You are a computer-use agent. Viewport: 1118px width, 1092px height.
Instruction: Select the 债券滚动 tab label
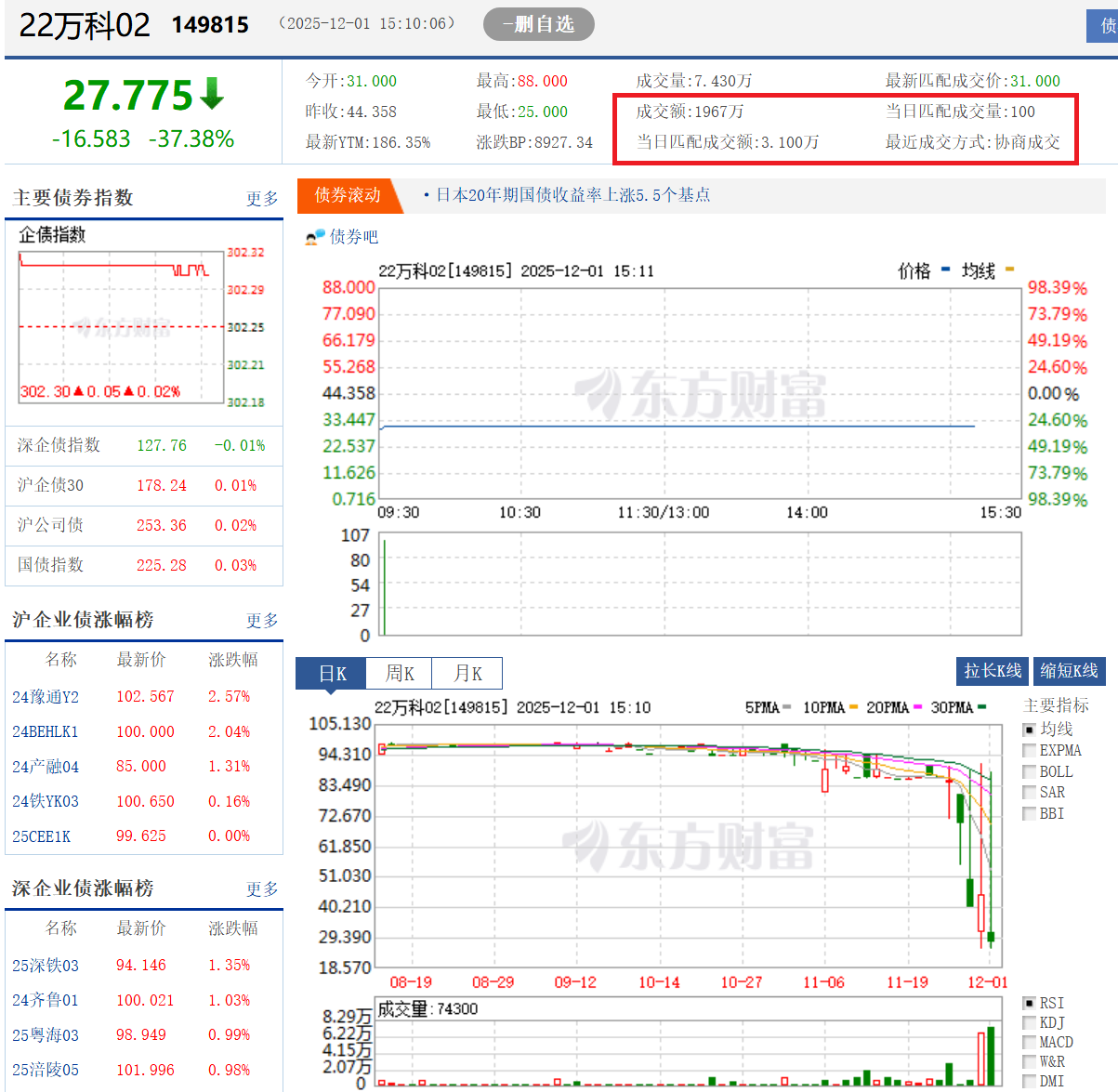point(347,195)
